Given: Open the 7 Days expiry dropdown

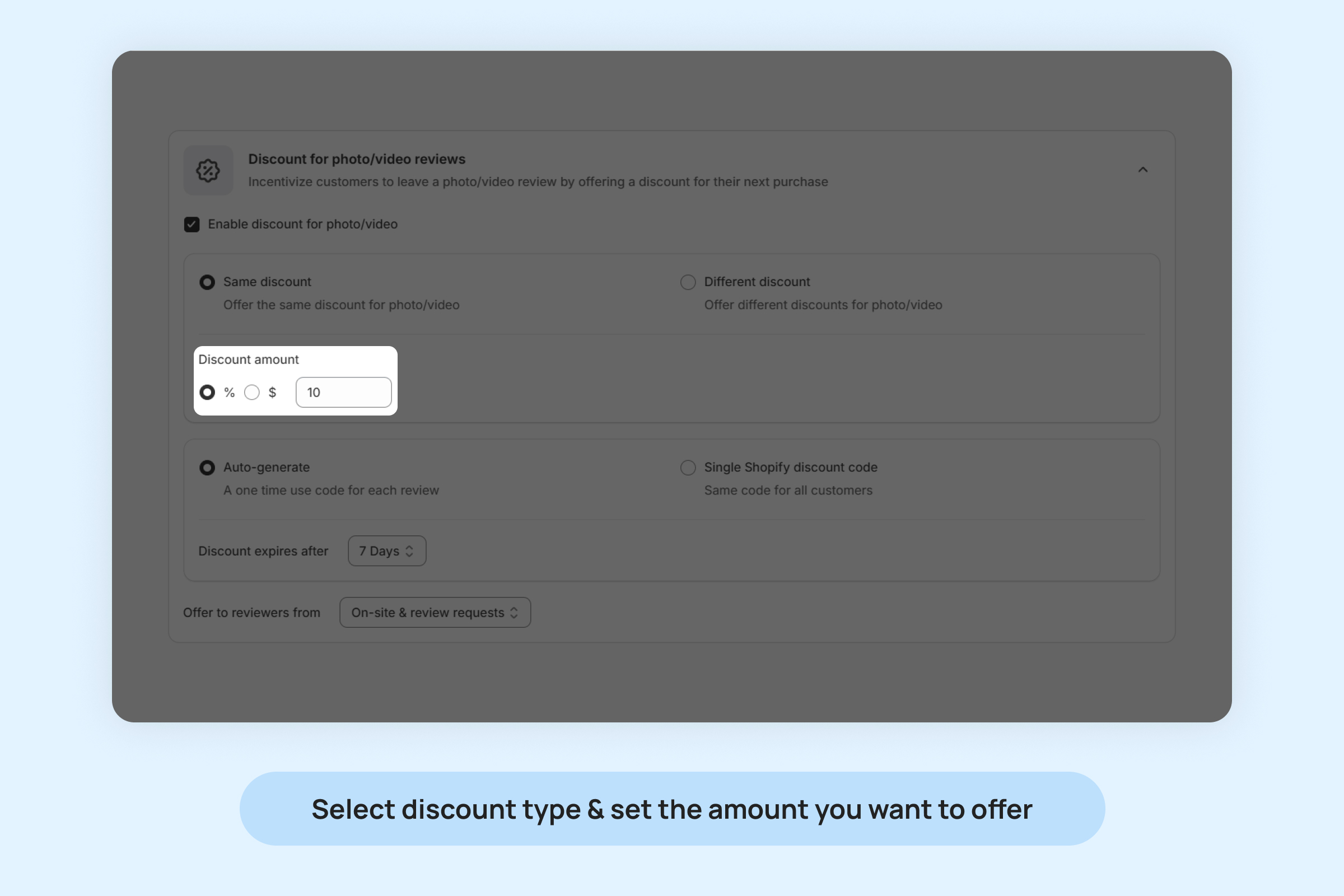Looking at the screenshot, I should pos(387,551).
